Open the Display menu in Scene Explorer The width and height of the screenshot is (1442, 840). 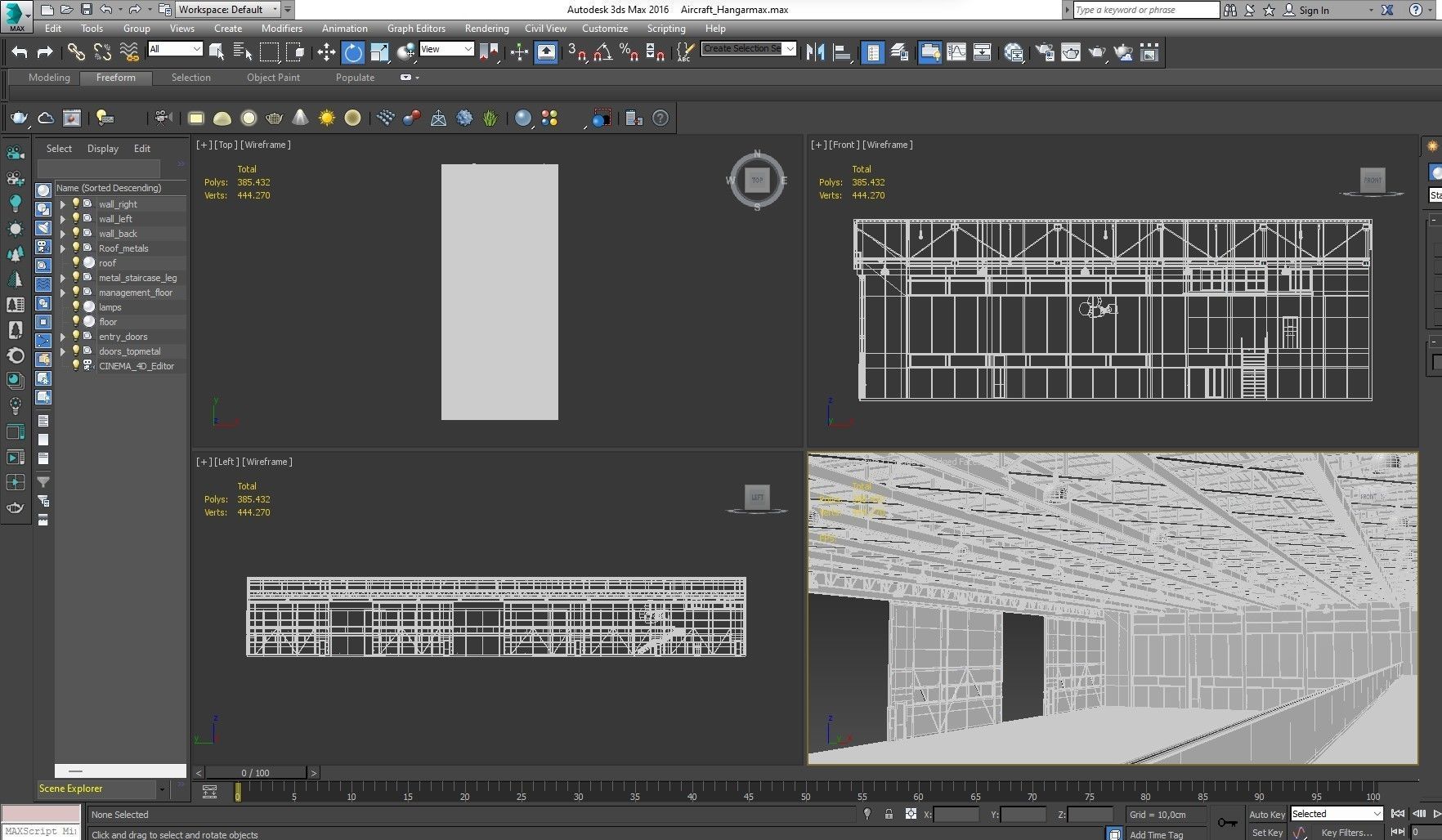point(103,149)
